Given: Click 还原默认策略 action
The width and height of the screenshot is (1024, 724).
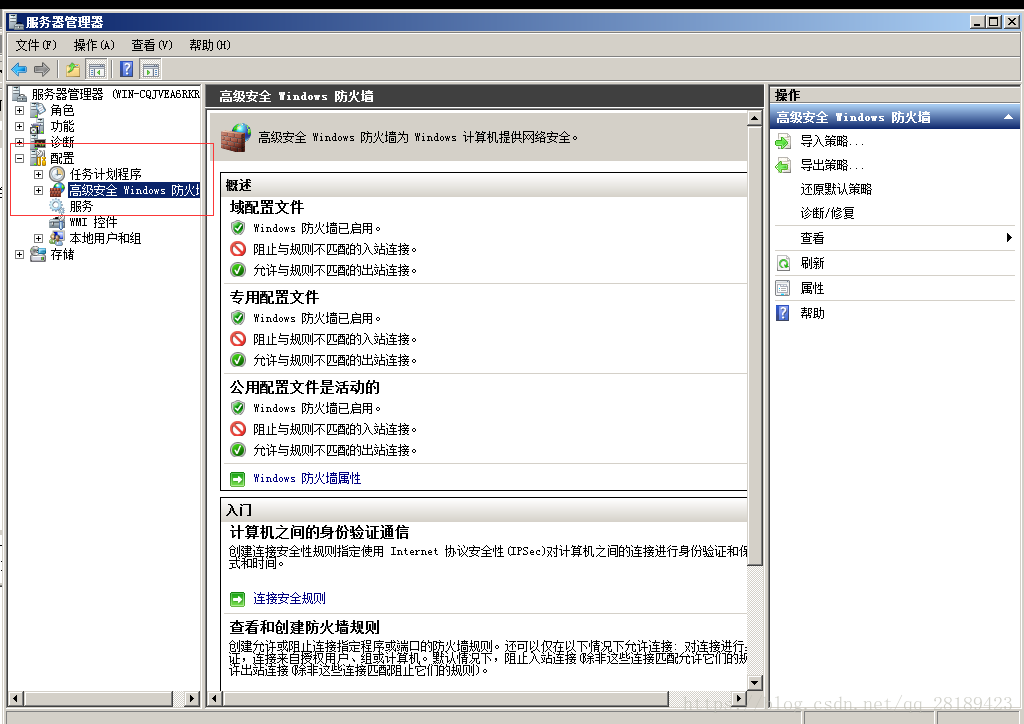Looking at the screenshot, I should point(836,189).
